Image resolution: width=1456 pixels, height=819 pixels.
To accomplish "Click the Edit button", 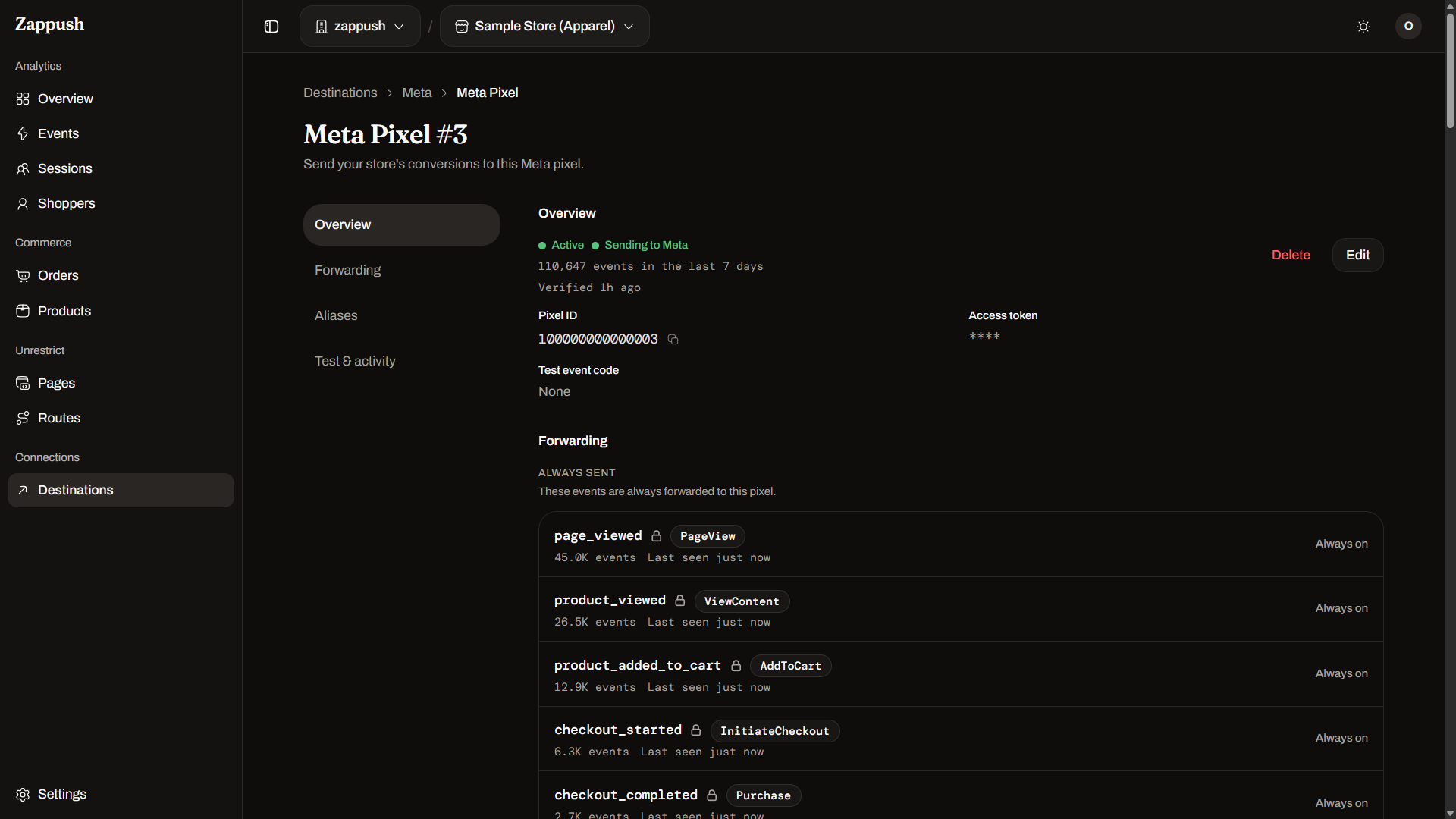I will [x=1357, y=256].
